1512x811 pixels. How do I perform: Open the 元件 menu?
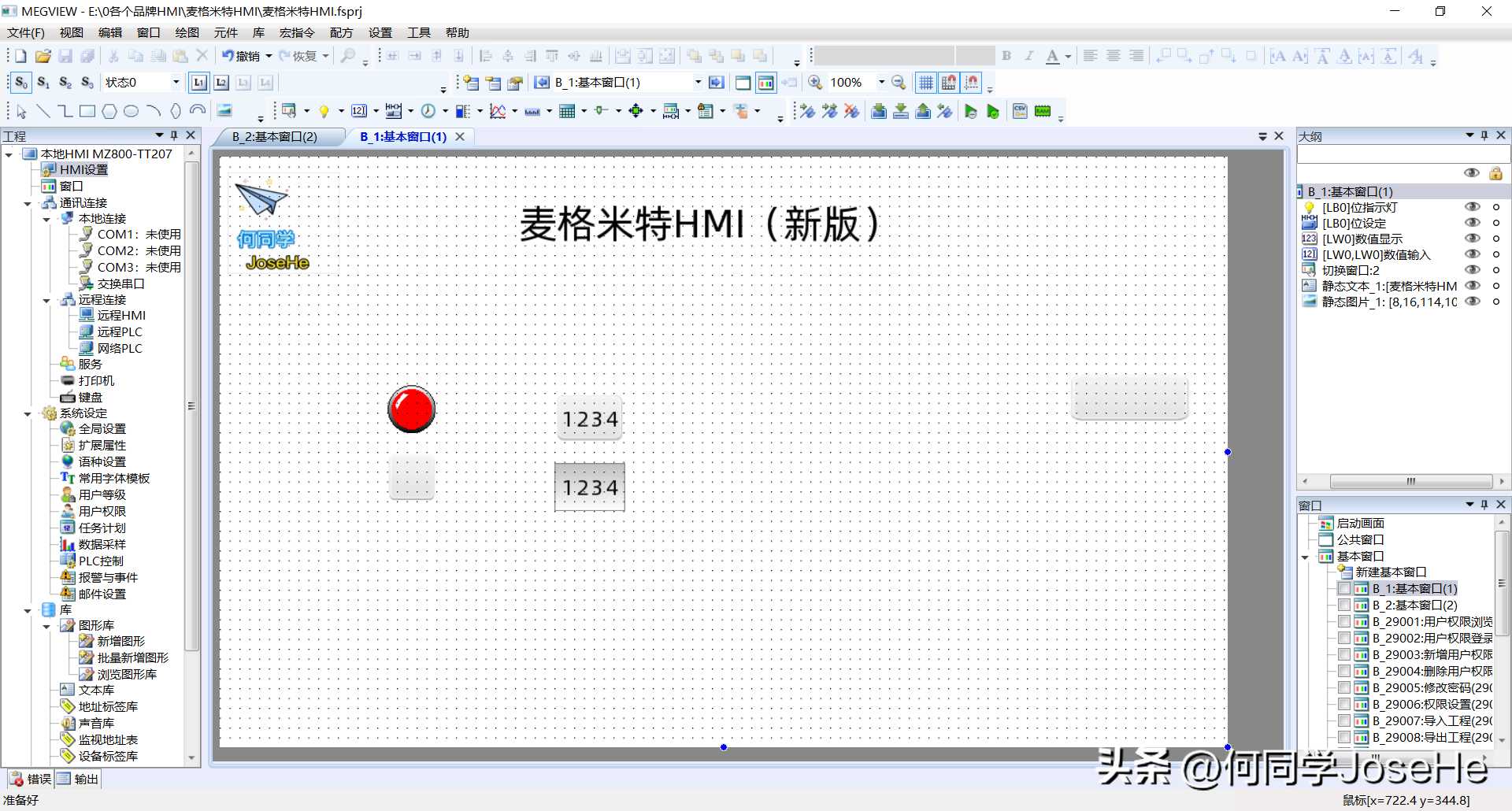tap(225, 32)
